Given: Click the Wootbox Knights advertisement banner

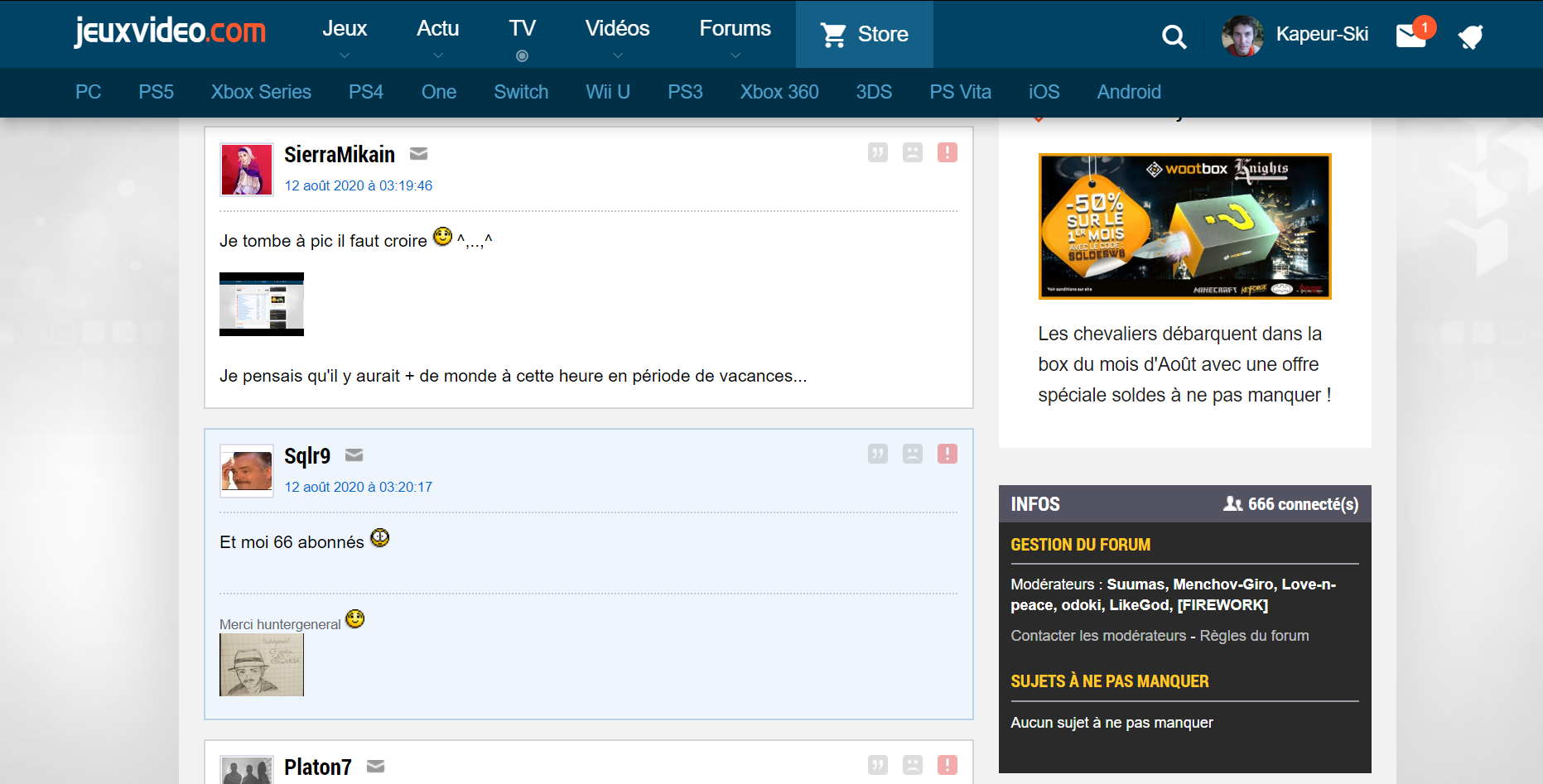Looking at the screenshot, I should pos(1184,226).
